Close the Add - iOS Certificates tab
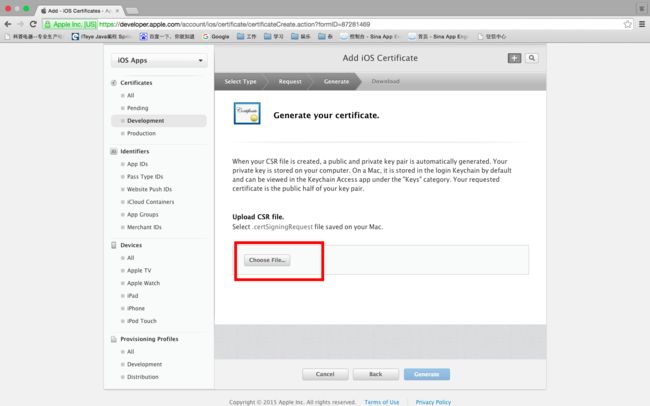Image resolution: width=650 pixels, height=406 pixels. pyautogui.click(x=117, y=10)
